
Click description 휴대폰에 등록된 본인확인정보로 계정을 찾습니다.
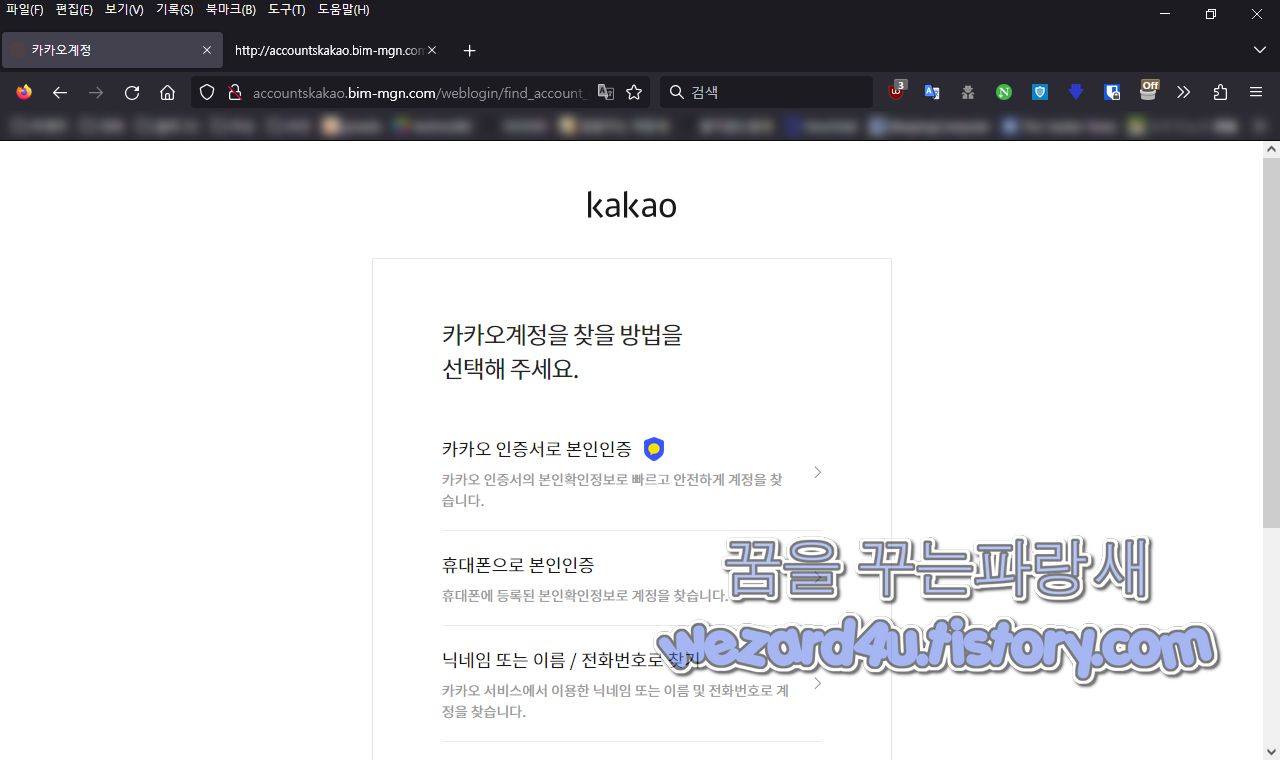tap(585, 596)
